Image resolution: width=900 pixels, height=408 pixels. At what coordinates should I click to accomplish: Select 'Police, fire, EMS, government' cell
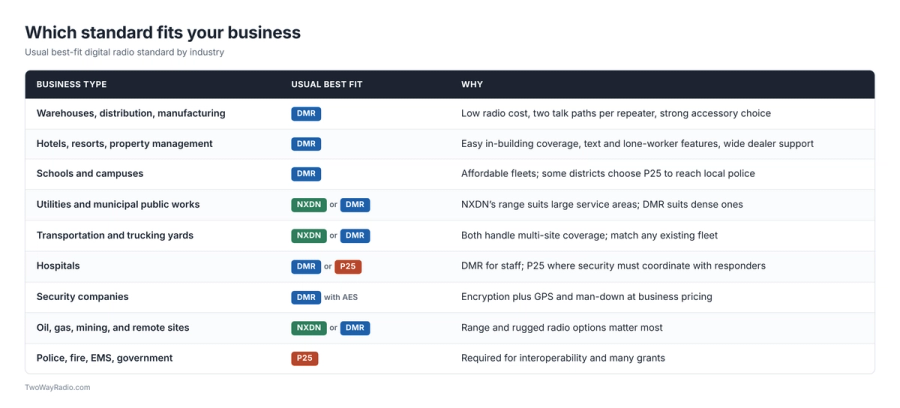[x=104, y=359]
